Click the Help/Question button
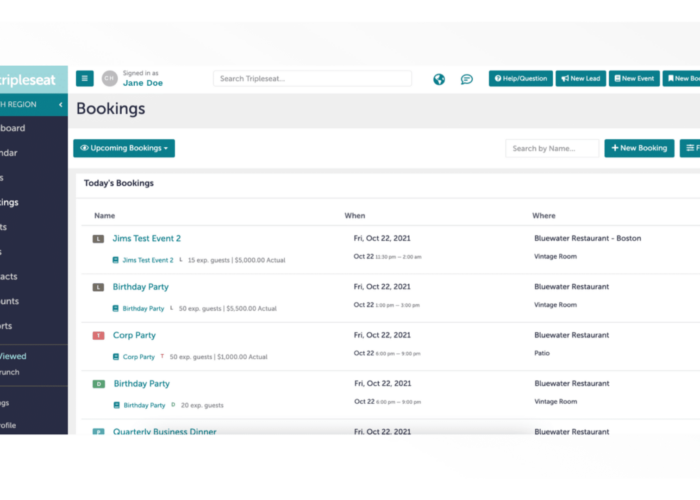This screenshot has height=500, width=700. click(x=521, y=79)
